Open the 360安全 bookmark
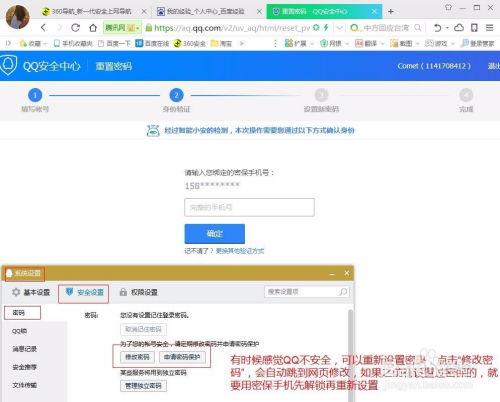Image resolution: width=500 pixels, height=402 pixels. pyautogui.click(x=189, y=43)
